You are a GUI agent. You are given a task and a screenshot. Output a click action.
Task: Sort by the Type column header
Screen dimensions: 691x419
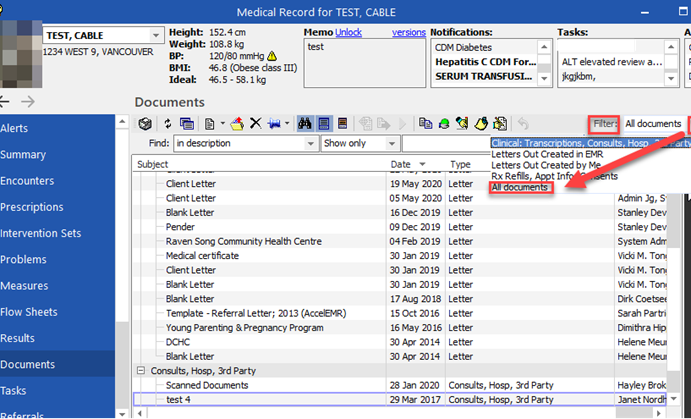point(467,164)
